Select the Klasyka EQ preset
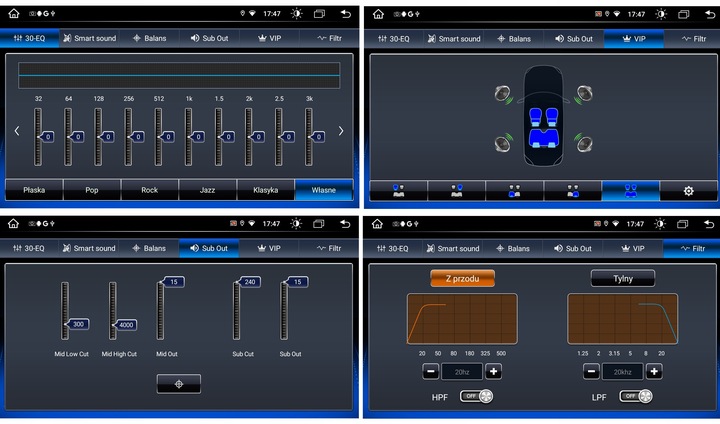Image resolution: width=720 pixels, height=424 pixels. click(x=265, y=190)
